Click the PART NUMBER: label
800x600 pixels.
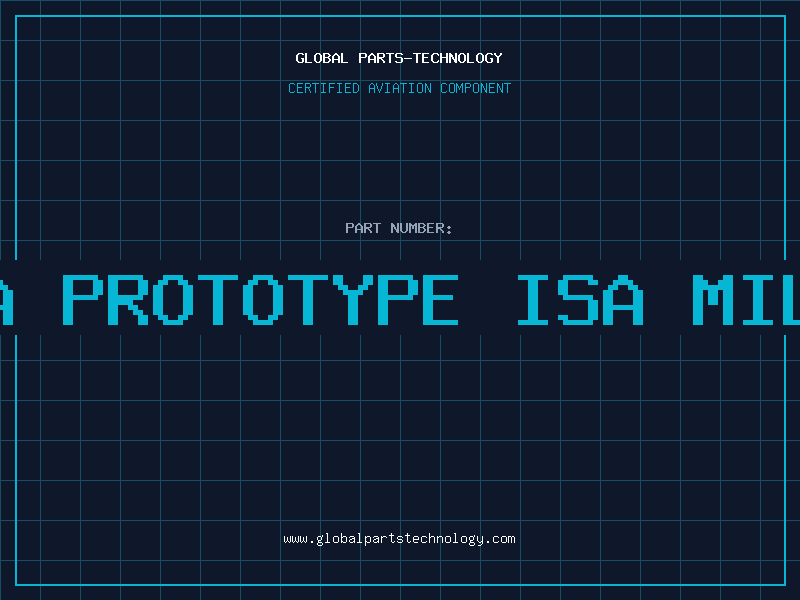click(x=399, y=228)
